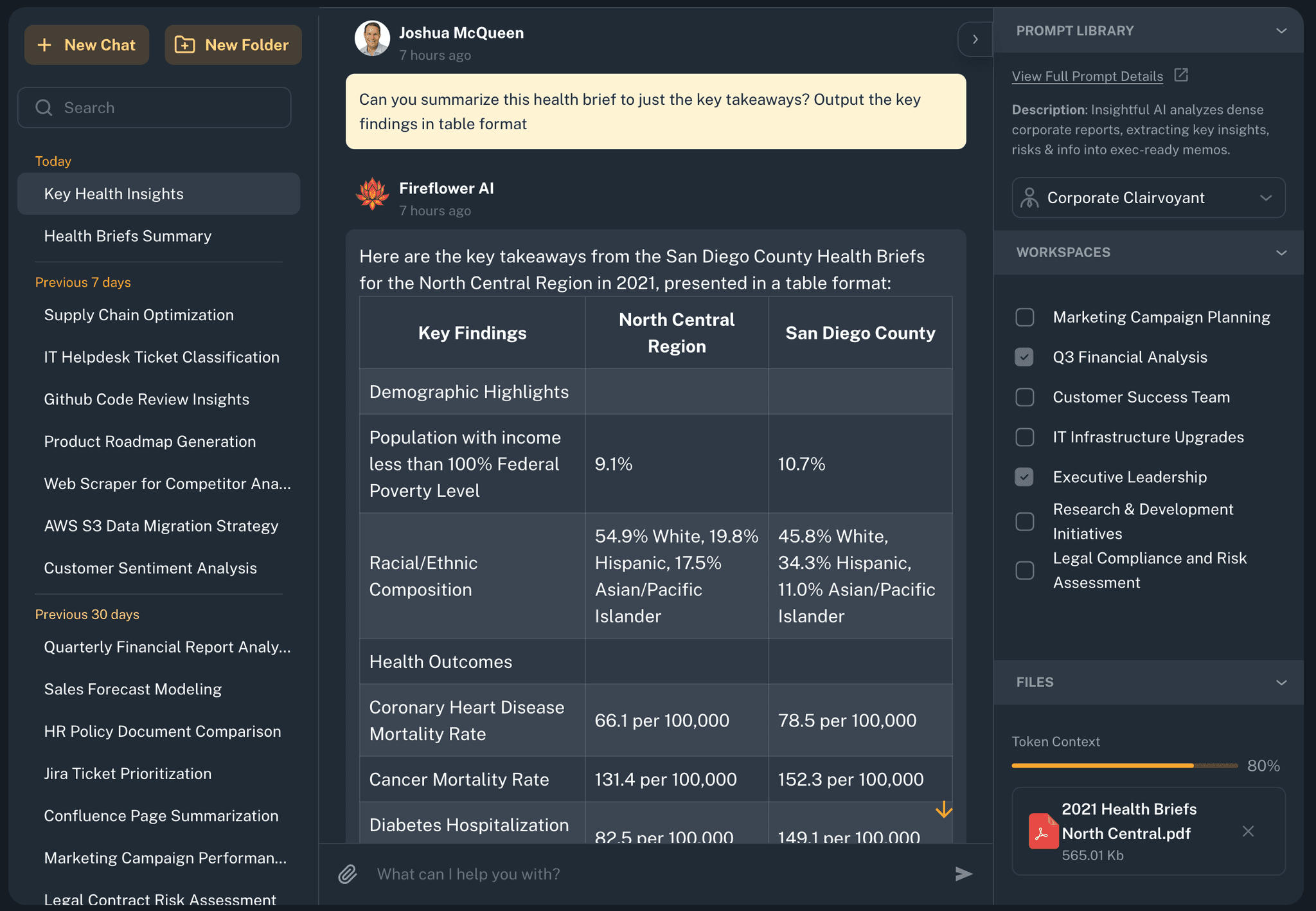The image size is (1316, 911).
Task: Click the user's yellow prompt message bubble
Action: coord(655,112)
